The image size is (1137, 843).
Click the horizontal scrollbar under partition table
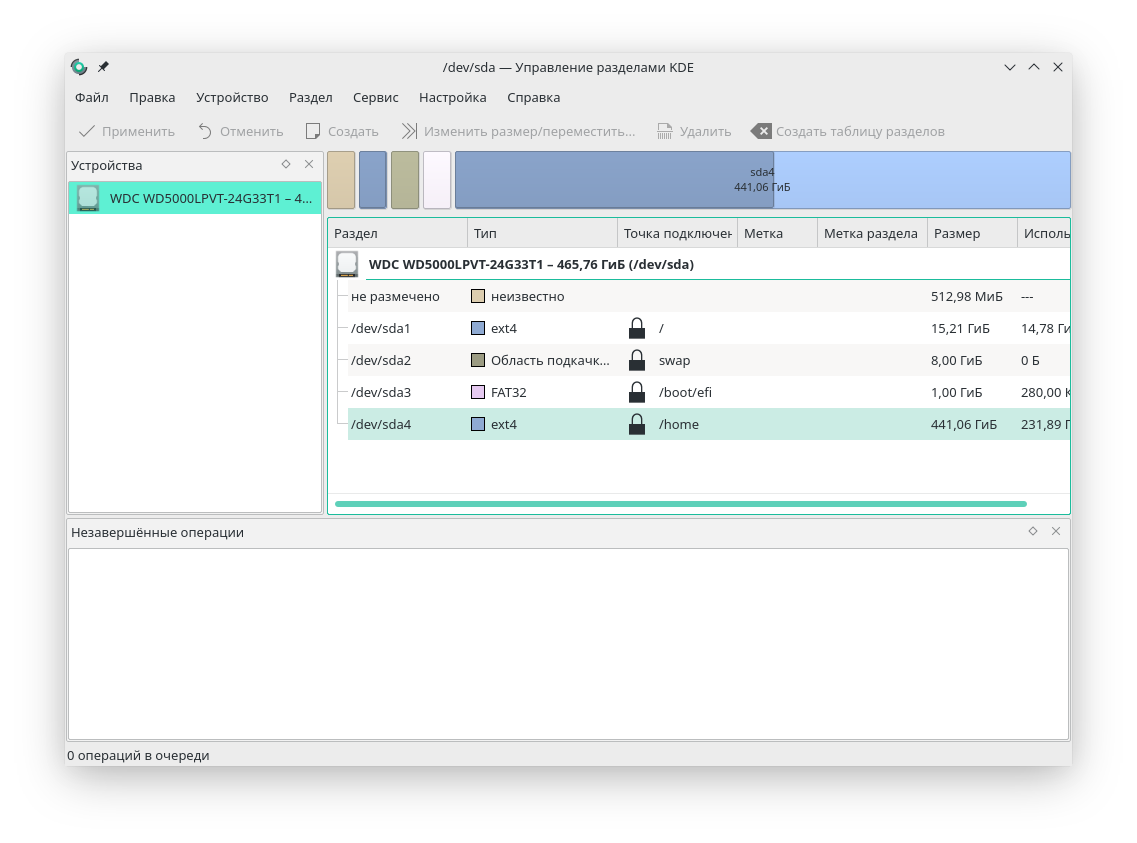pyautogui.click(x=680, y=504)
